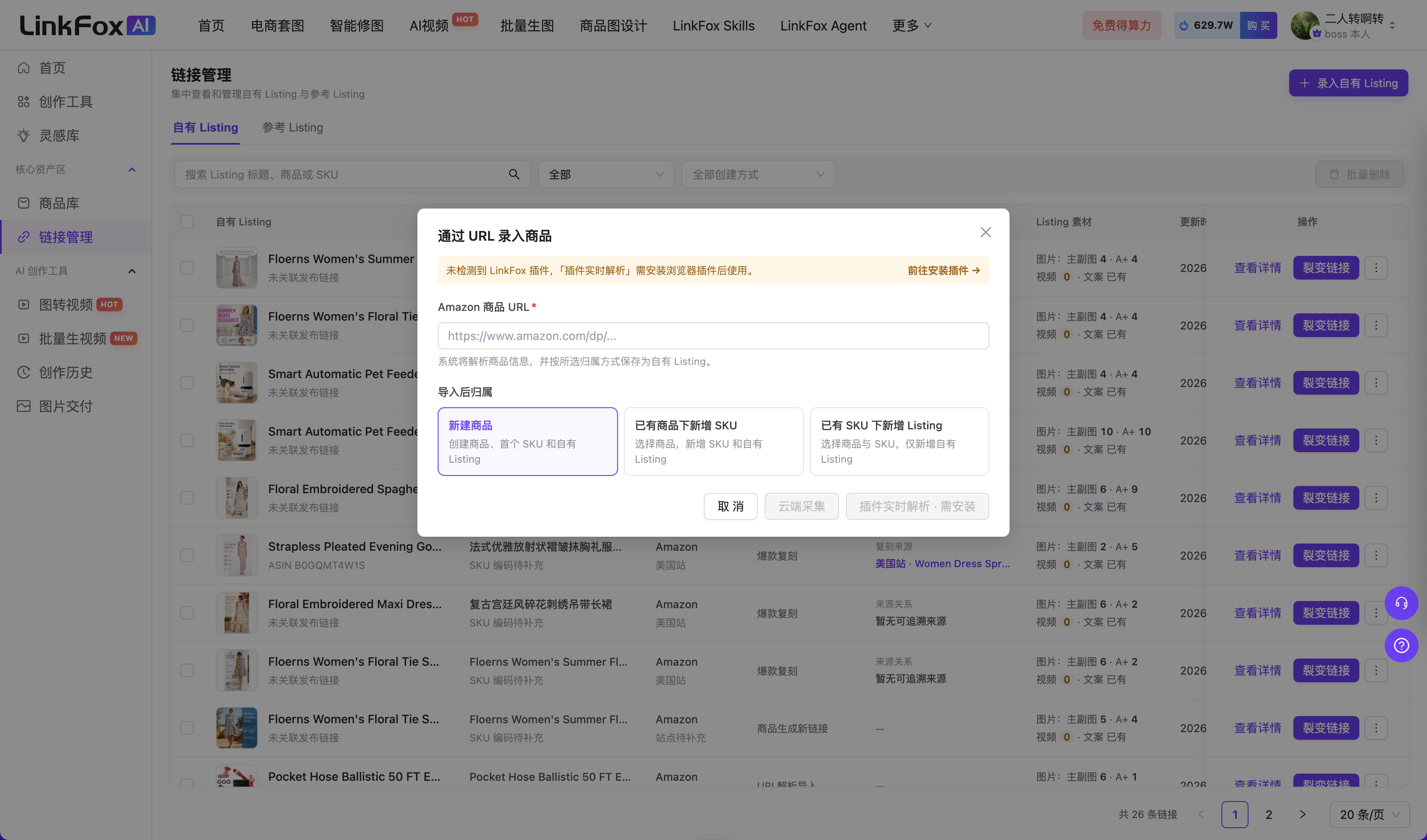Image resolution: width=1427 pixels, height=840 pixels.
Task: Select the 新建商品 ownership option
Action: [527, 441]
